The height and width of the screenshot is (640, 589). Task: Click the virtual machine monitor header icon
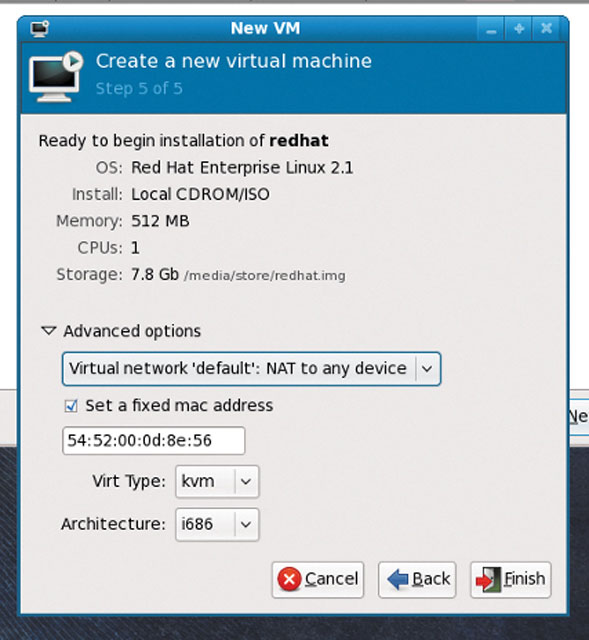click(56, 76)
